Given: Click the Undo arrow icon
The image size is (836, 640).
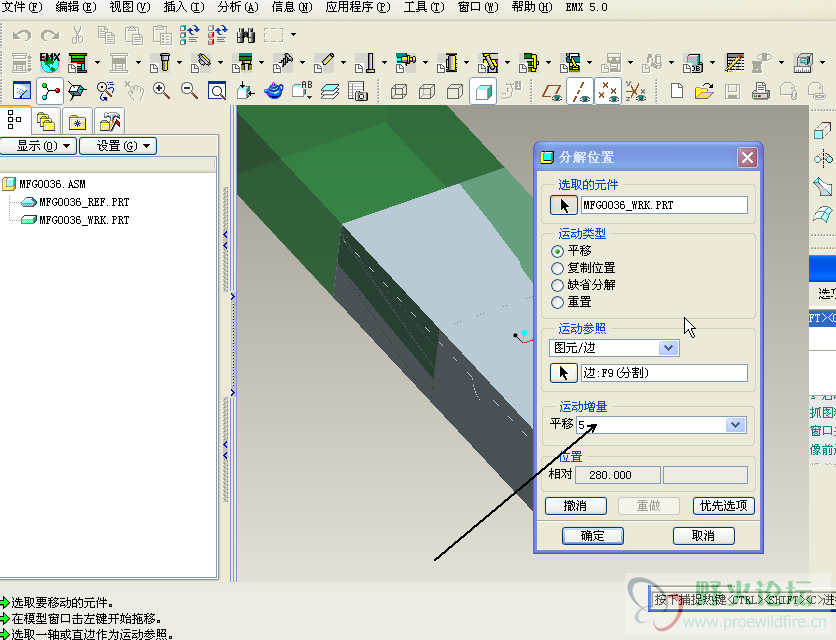Looking at the screenshot, I should pyautogui.click(x=22, y=35).
